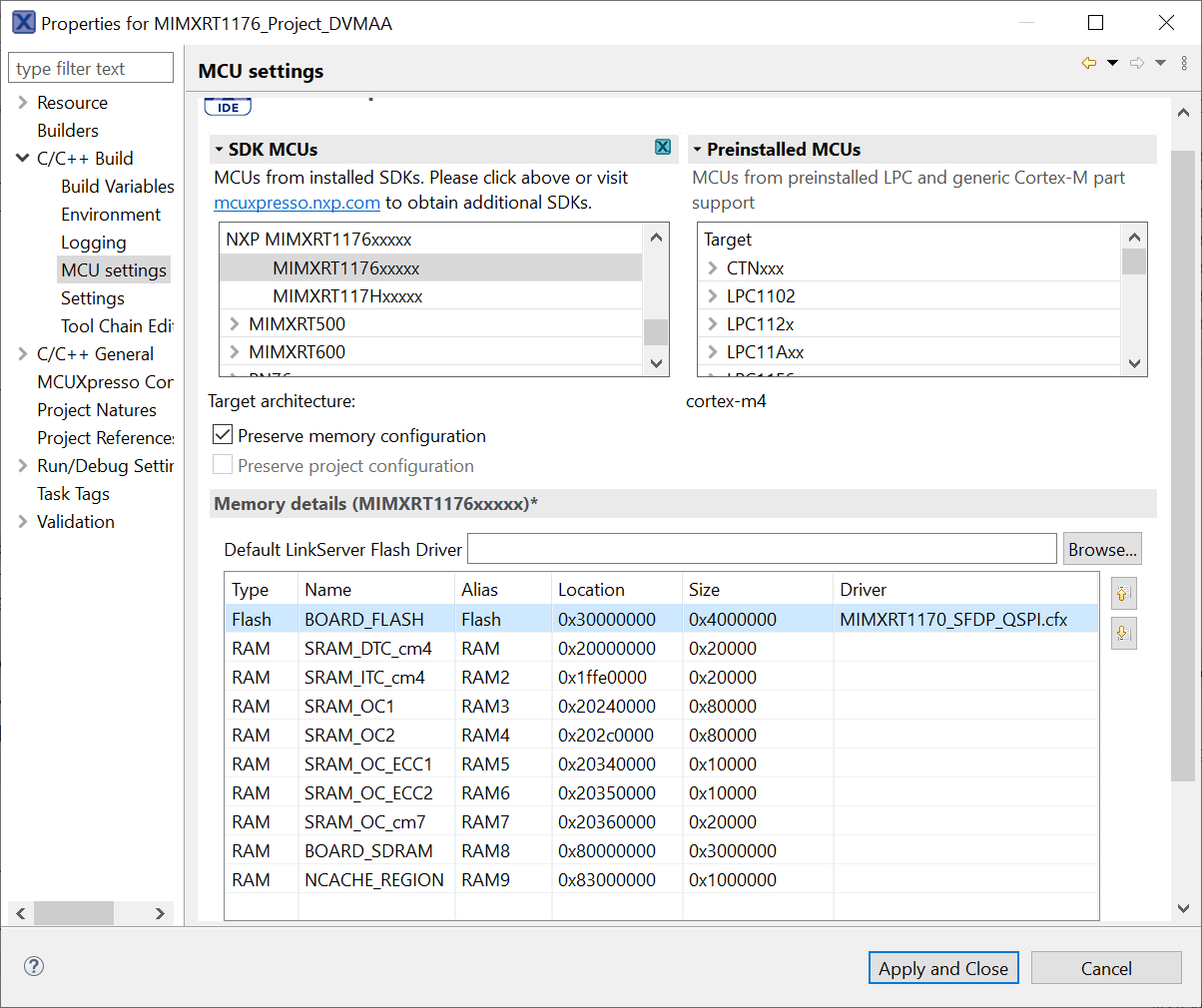Expand LPC1102 under Preinstalled MCUs

(711, 295)
